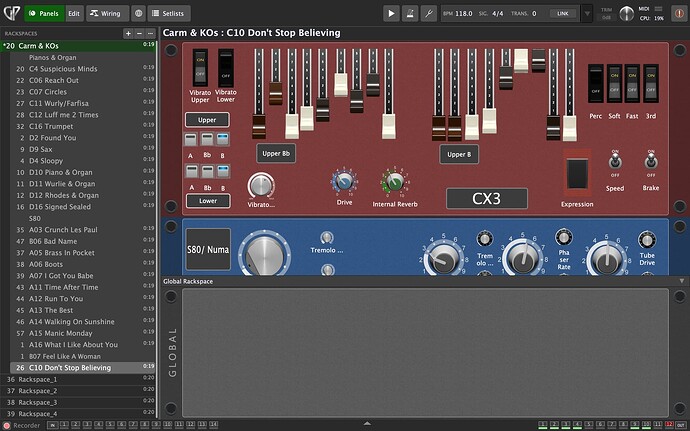Select variation A03 Crunch Les Paul

[x=83, y=229]
